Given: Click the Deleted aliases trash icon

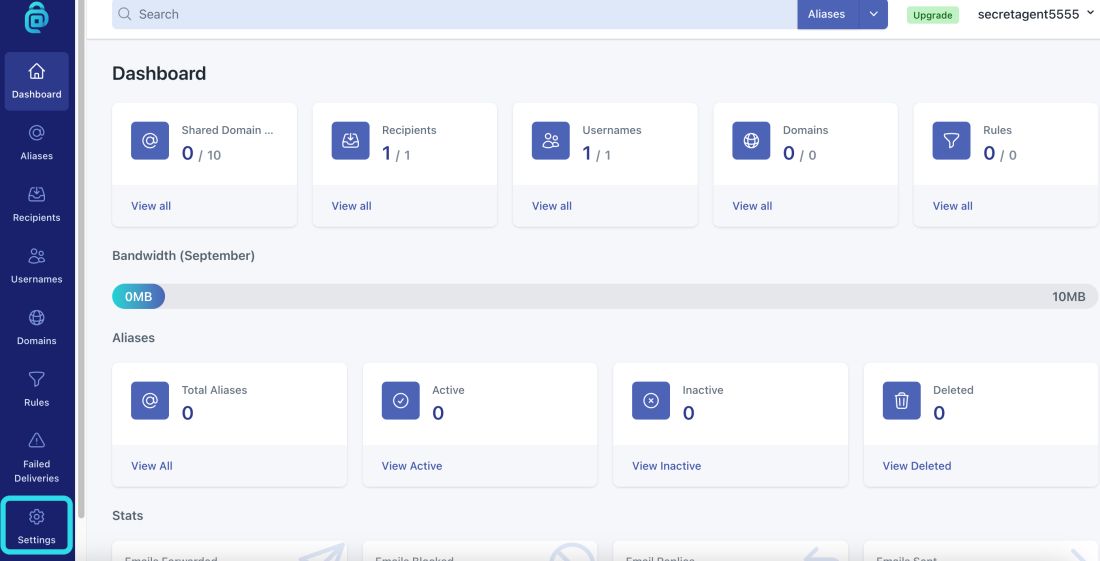Looking at the screenshot, I should click(x=901, y=400).
